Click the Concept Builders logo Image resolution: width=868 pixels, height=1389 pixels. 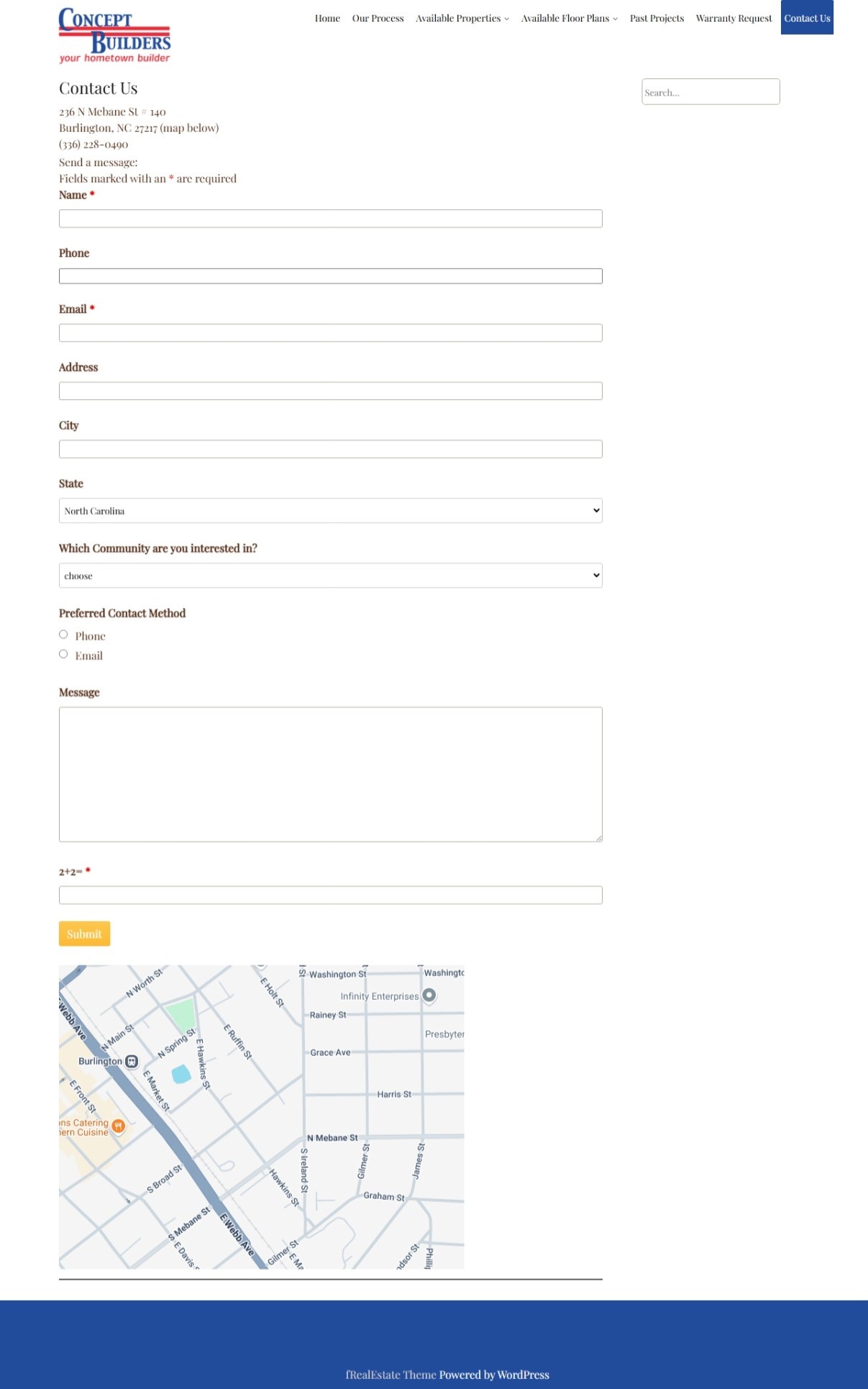point(114,35)
